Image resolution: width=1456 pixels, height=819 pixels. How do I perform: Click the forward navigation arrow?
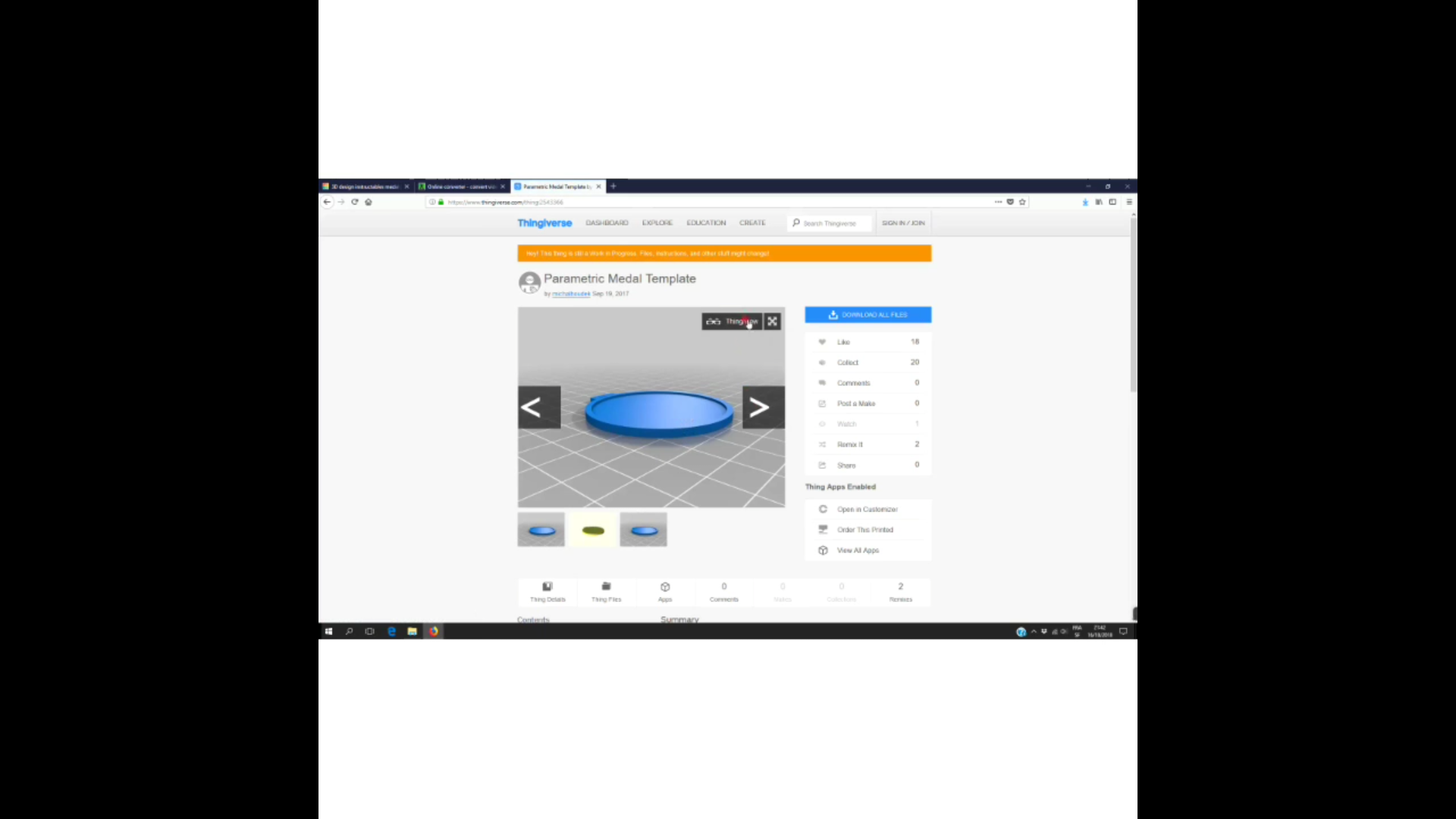(x=341, y=202)
